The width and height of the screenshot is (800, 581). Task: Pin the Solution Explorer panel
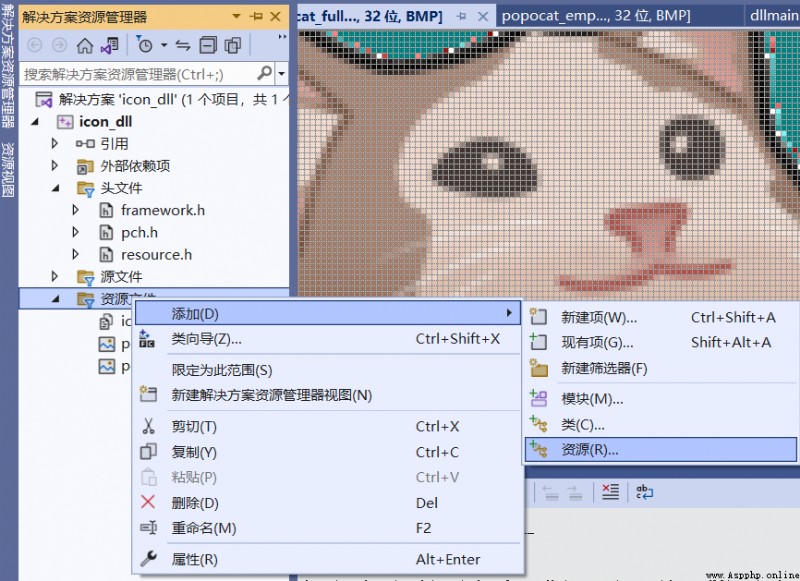click(x=256, y=16)
